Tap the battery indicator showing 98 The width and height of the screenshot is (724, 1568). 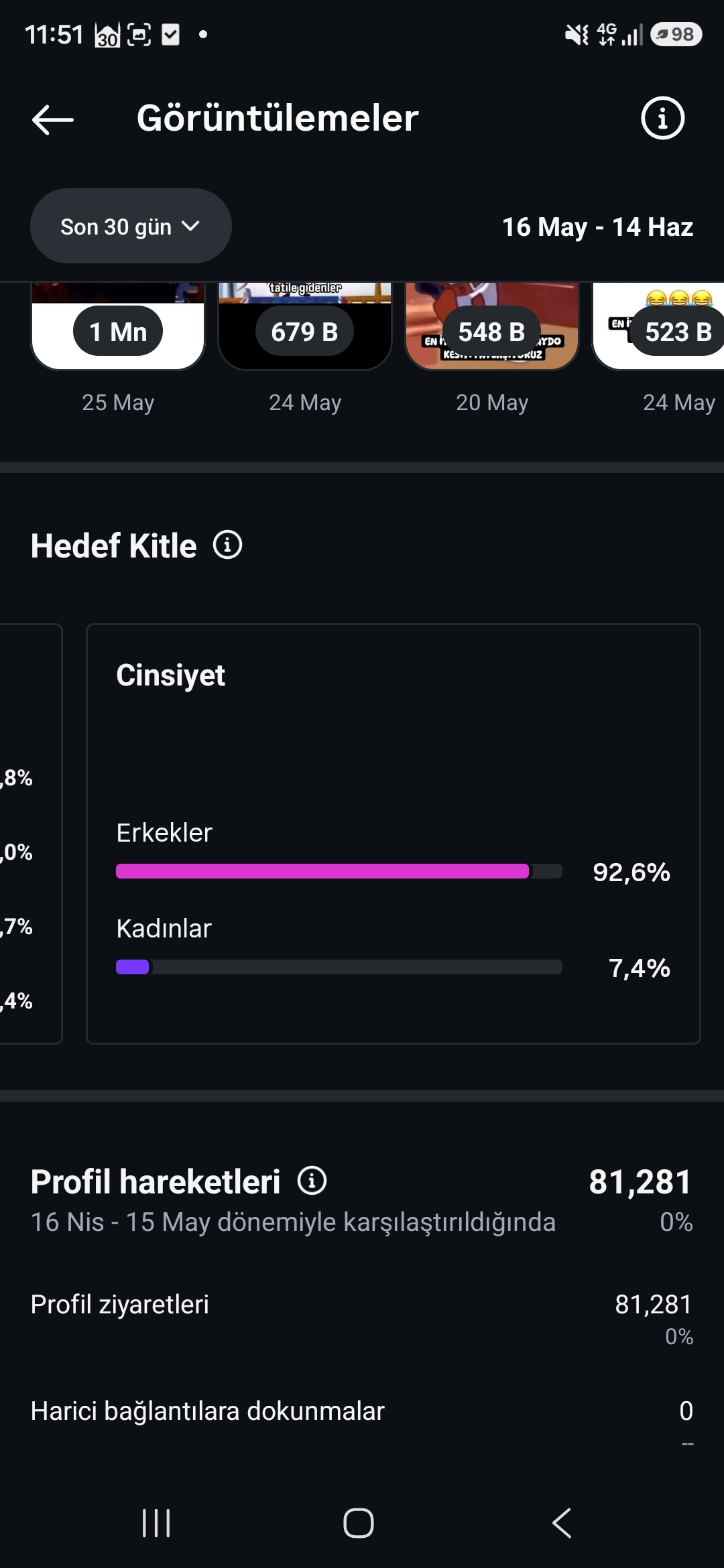pos(676,34)
